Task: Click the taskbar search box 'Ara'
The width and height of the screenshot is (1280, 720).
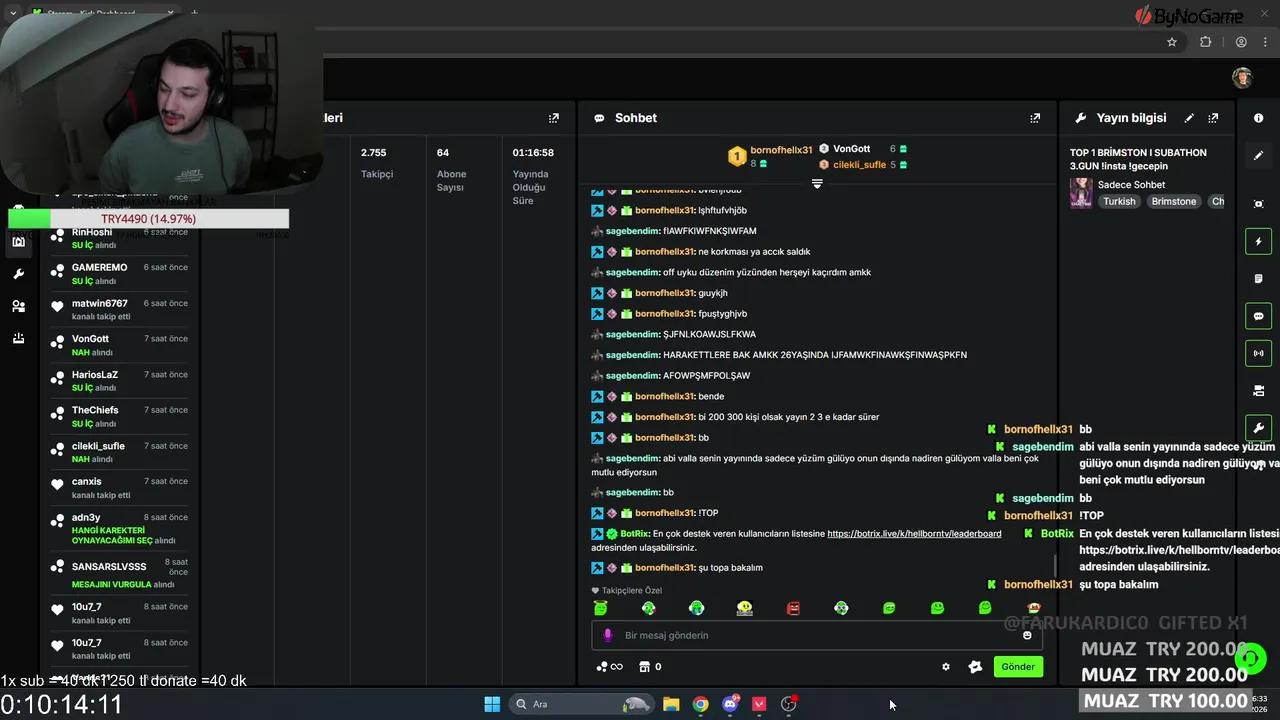Action: [x=582, y=704]
